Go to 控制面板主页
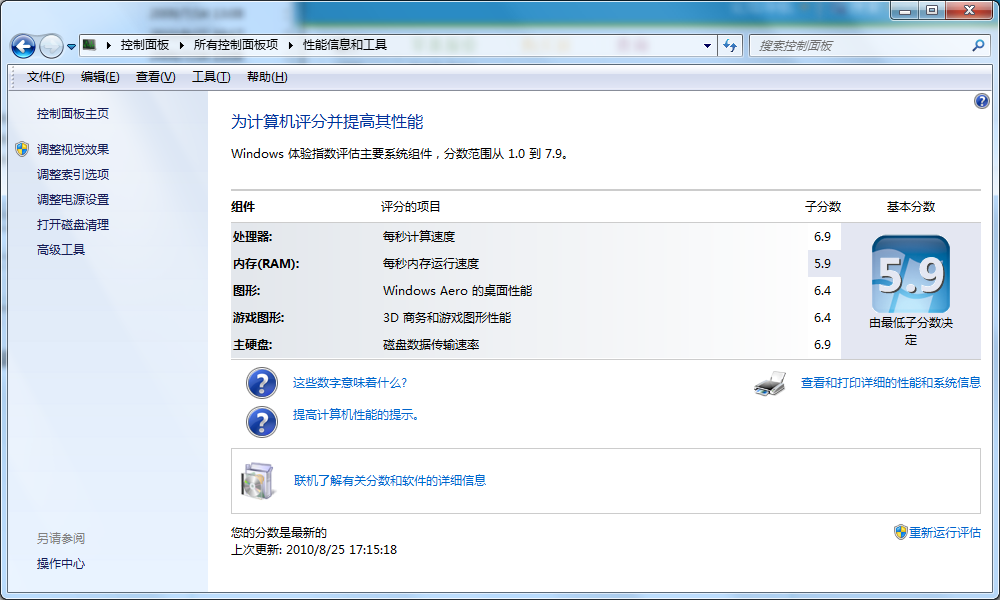Viewport: 1000px width, 600px height. point(73,113)
